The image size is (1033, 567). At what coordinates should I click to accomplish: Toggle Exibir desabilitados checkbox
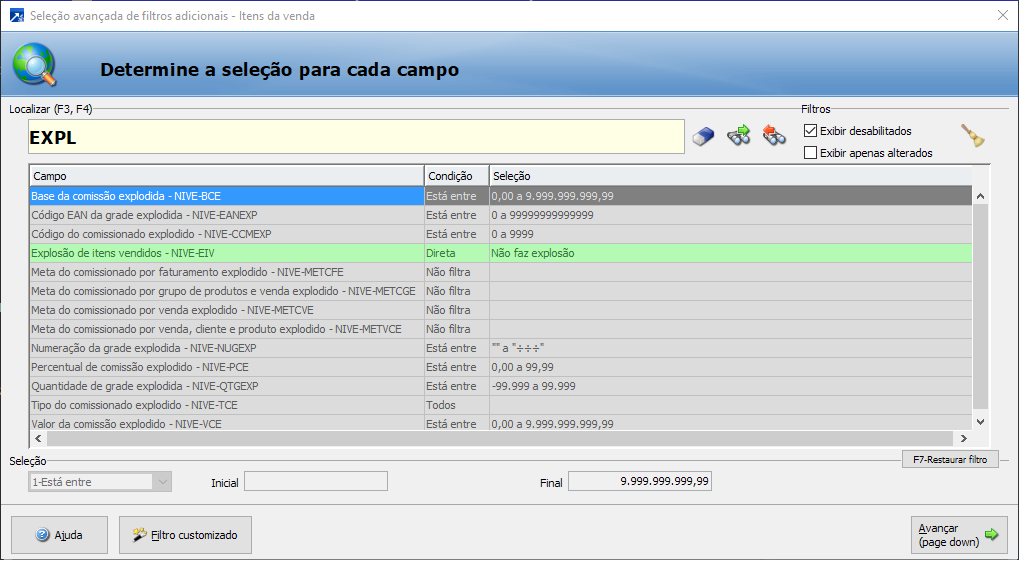click(x=810, y=130)
